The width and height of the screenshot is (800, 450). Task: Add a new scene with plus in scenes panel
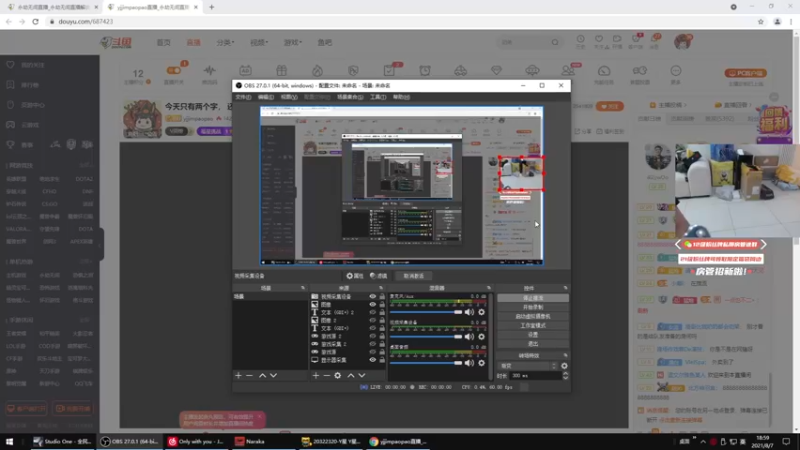pyautogui.click(x=238, y=376)
